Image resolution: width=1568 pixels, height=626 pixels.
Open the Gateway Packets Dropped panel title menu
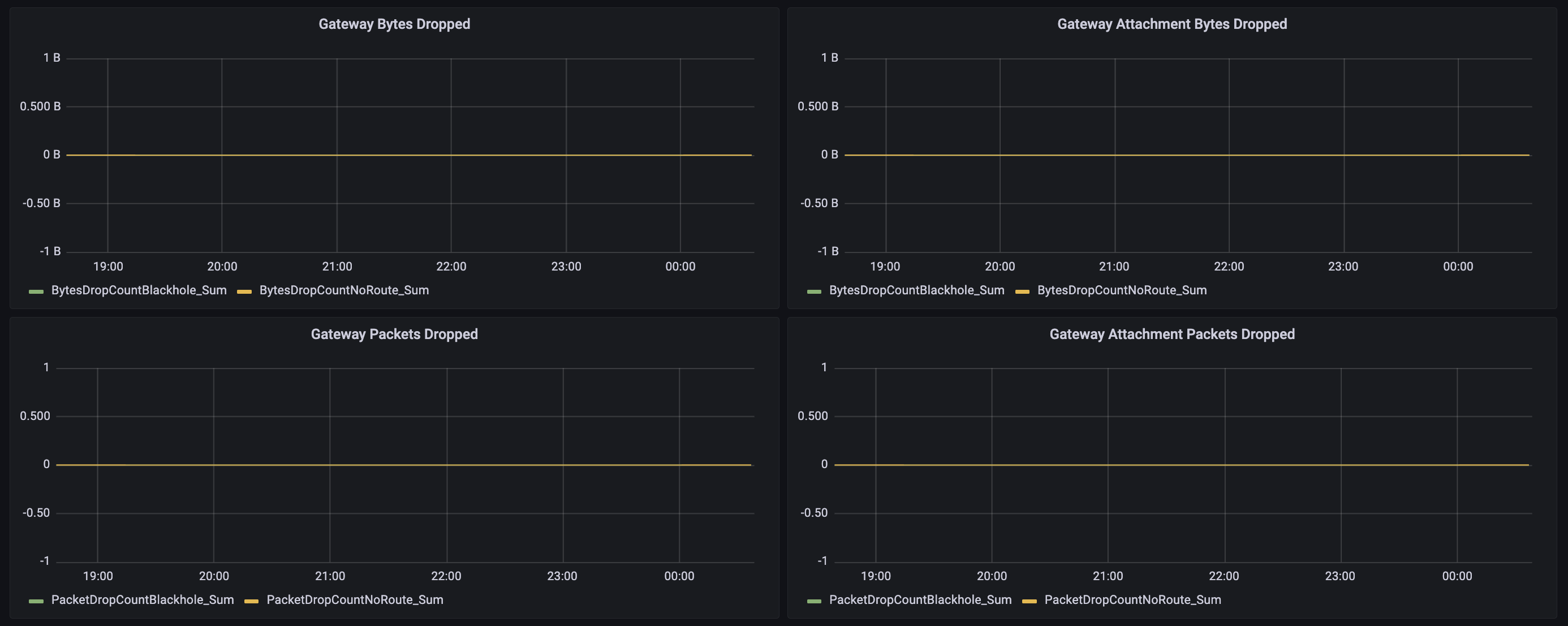[x=394, y=335]
